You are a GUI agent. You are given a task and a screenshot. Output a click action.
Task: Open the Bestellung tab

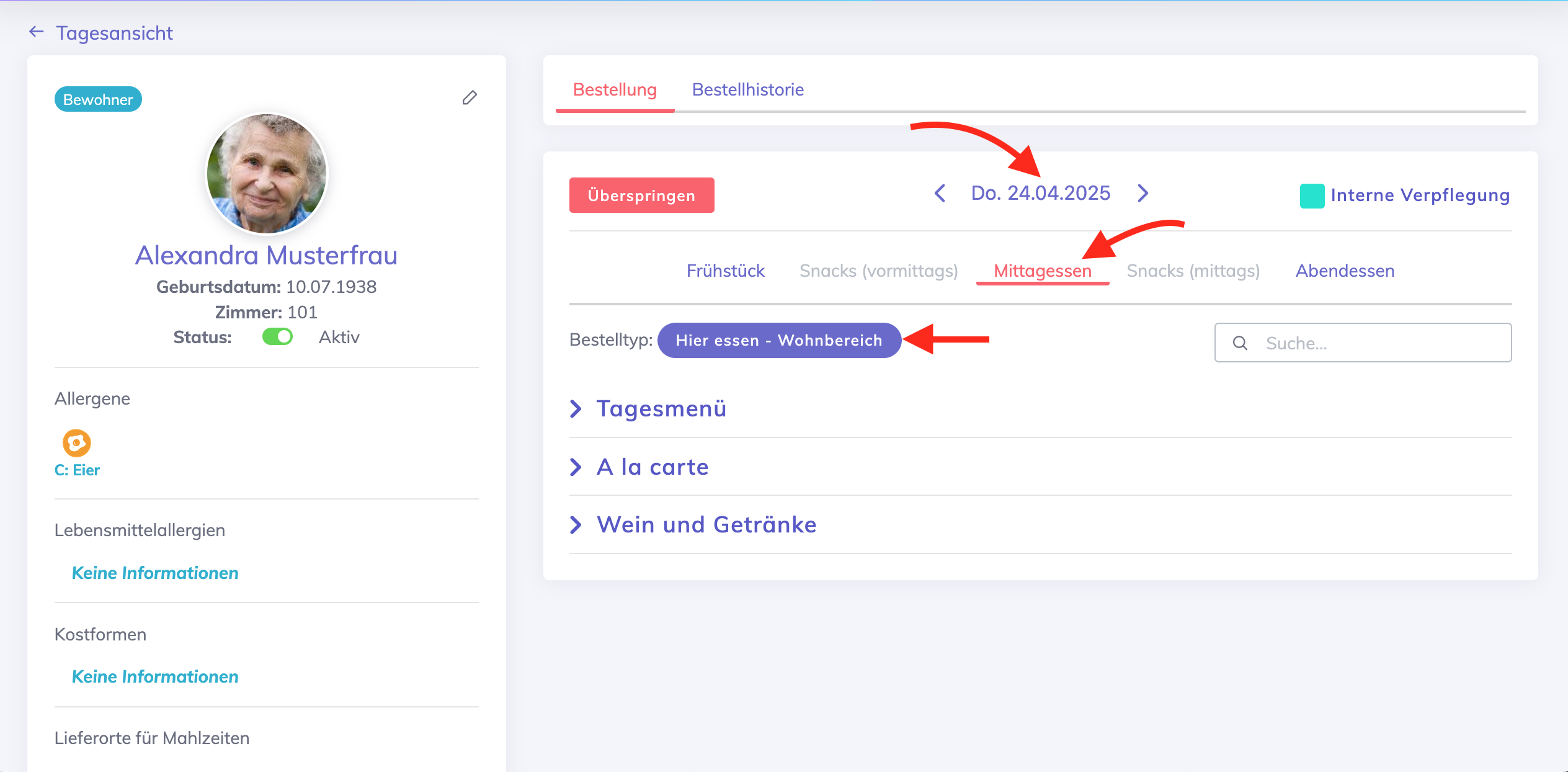tap(615, 90)
